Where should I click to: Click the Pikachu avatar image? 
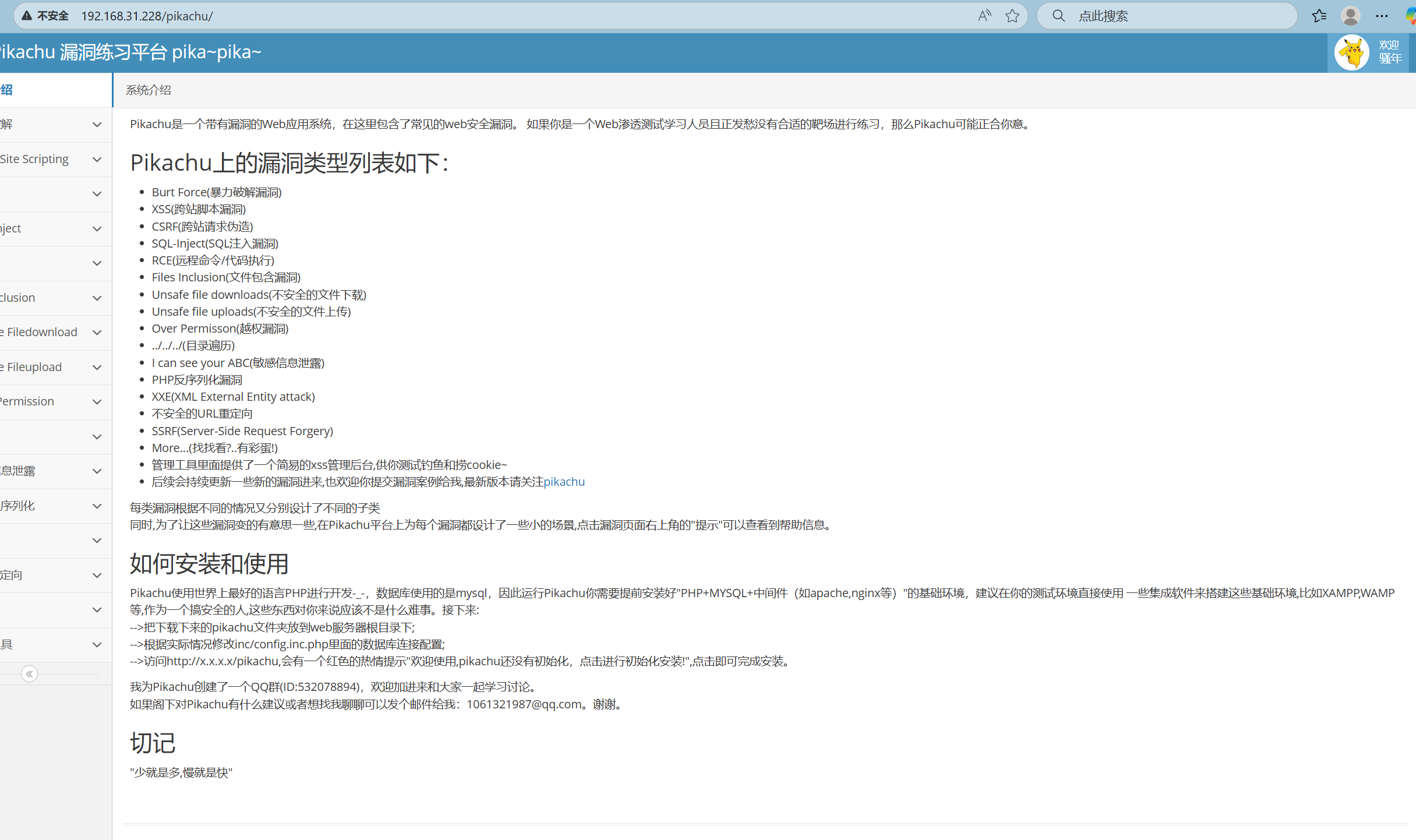(1351, 52)
